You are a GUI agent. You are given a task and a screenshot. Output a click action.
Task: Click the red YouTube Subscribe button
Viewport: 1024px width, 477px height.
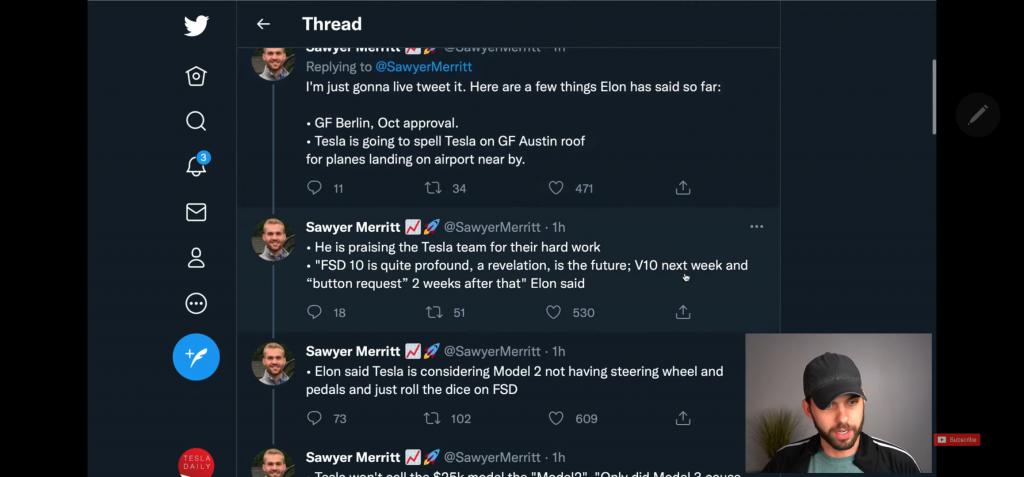[957, 440]
